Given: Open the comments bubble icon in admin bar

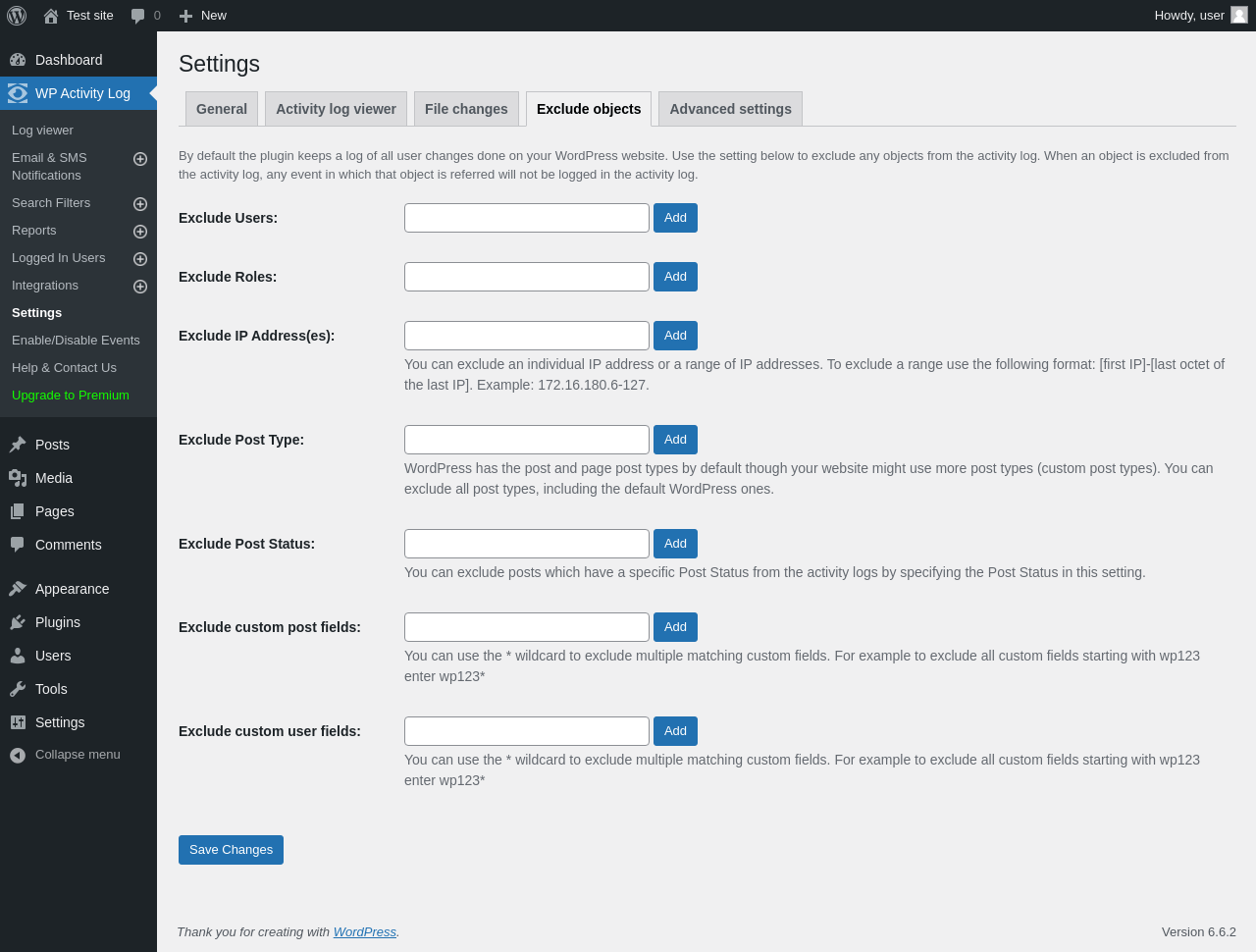Looking at the screenshot, I should tap(138, 16).
